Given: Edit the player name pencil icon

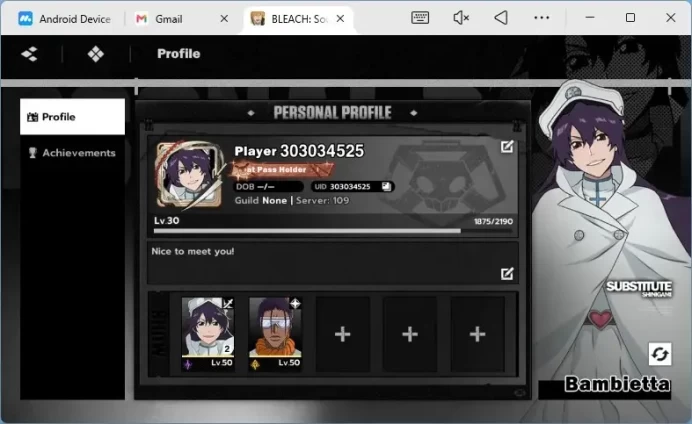Looking at the screenshot, I should pyautogui.click(x=507, y=146).
